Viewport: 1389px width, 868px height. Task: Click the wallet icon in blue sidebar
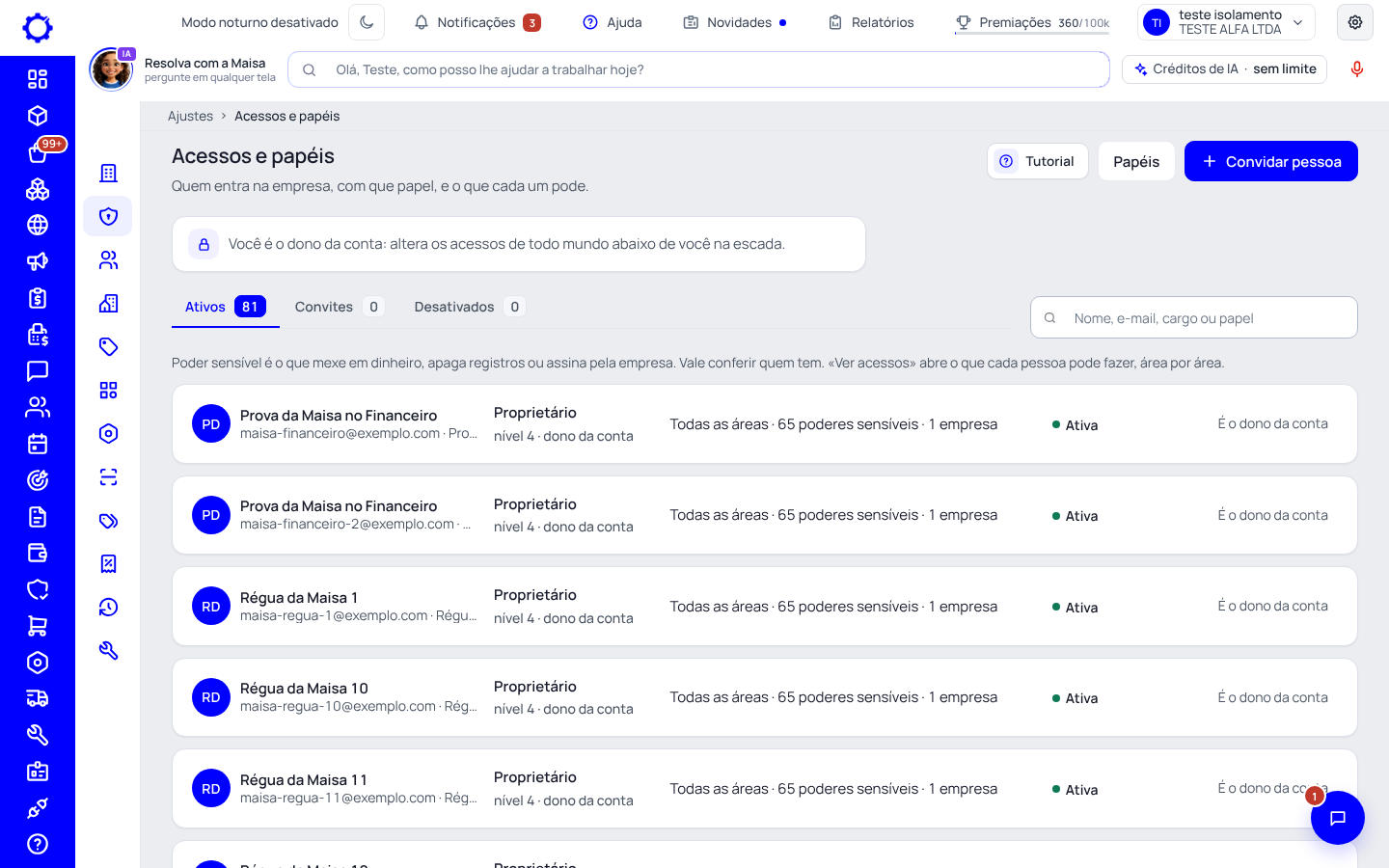38,553
